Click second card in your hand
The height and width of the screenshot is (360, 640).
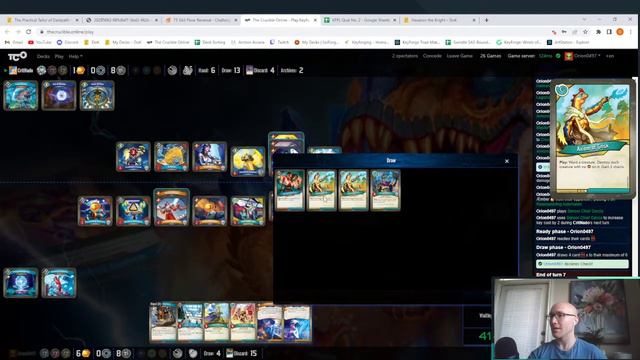(x=190, y=322)
